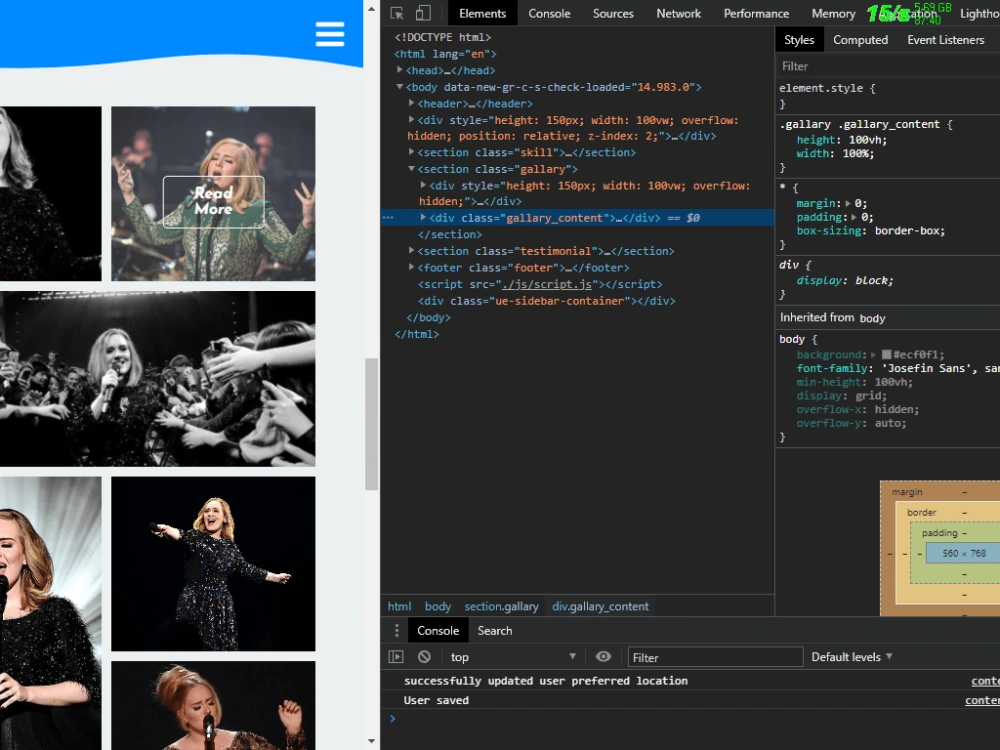Open the Computed styles tab

click(x=860, y=40)
